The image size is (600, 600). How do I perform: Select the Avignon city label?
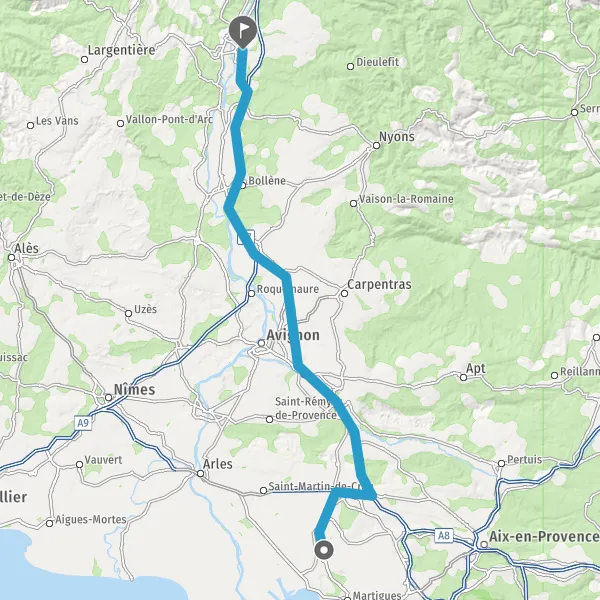click(x=293, y=335)
